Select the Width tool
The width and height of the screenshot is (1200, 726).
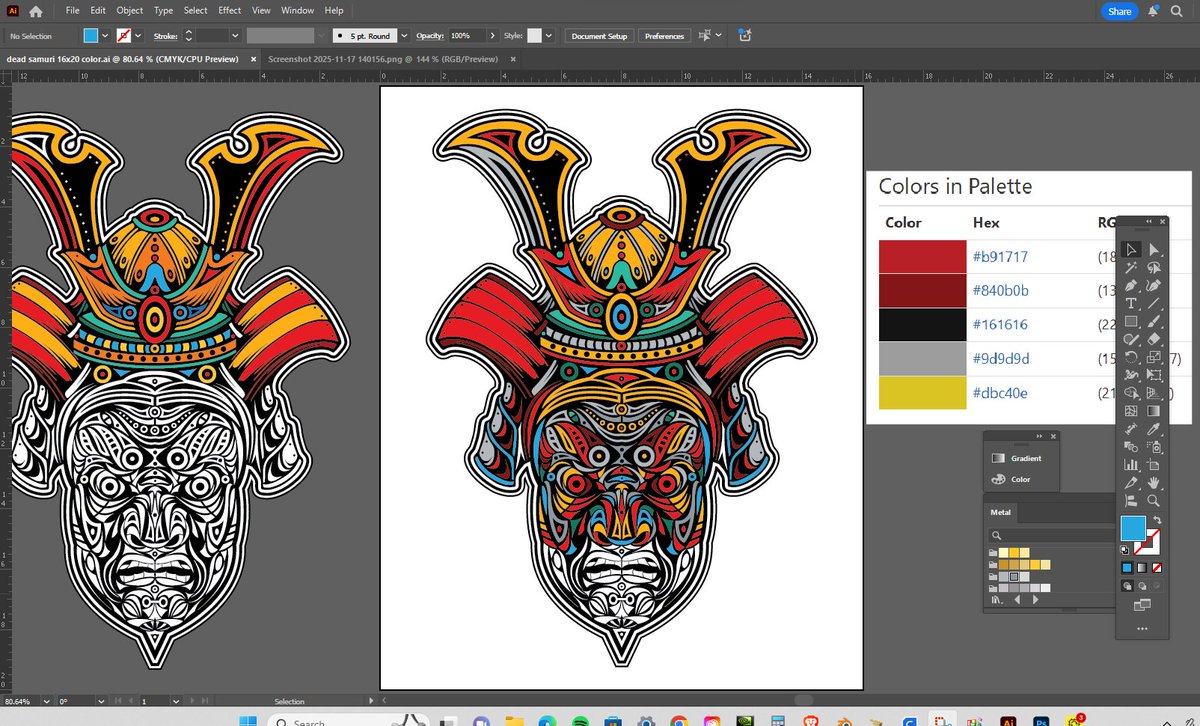click(1131, 375)
